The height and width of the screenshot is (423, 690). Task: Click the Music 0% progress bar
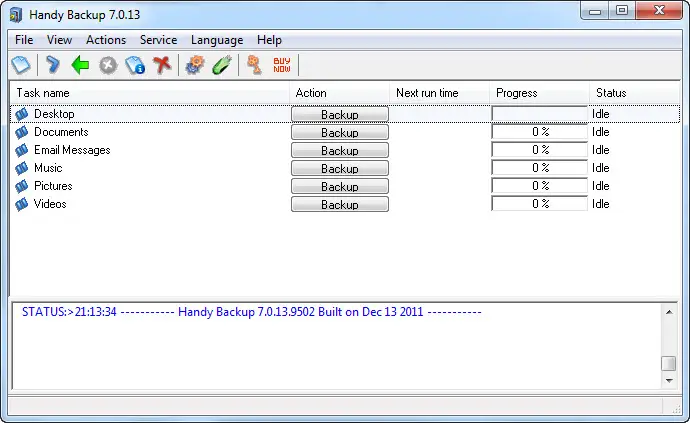coord(540,168)
